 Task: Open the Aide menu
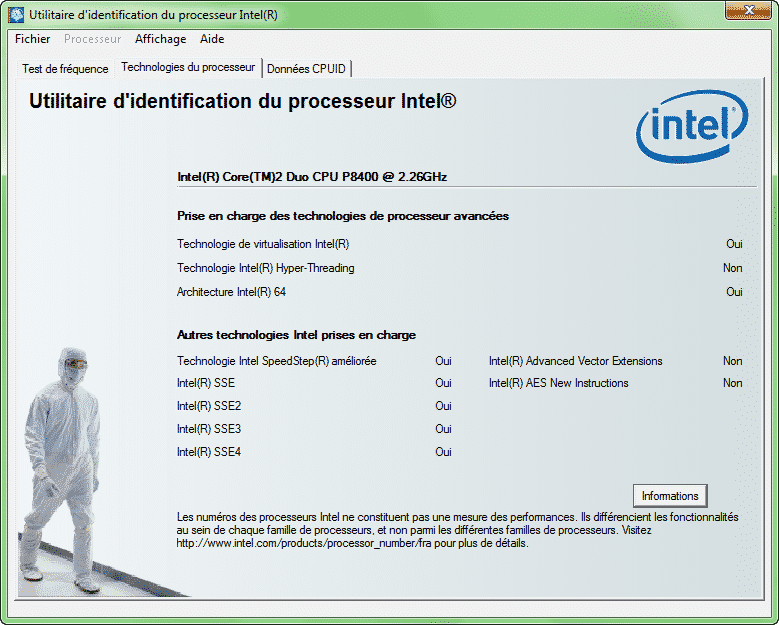[212, 39]
